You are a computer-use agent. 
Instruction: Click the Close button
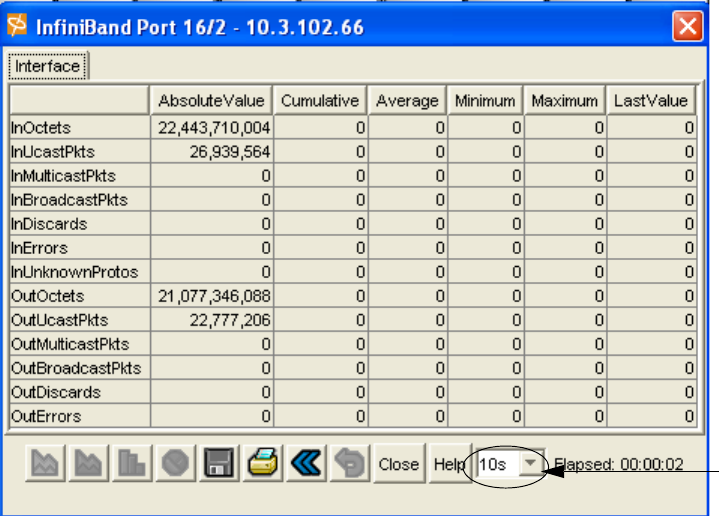399,464
